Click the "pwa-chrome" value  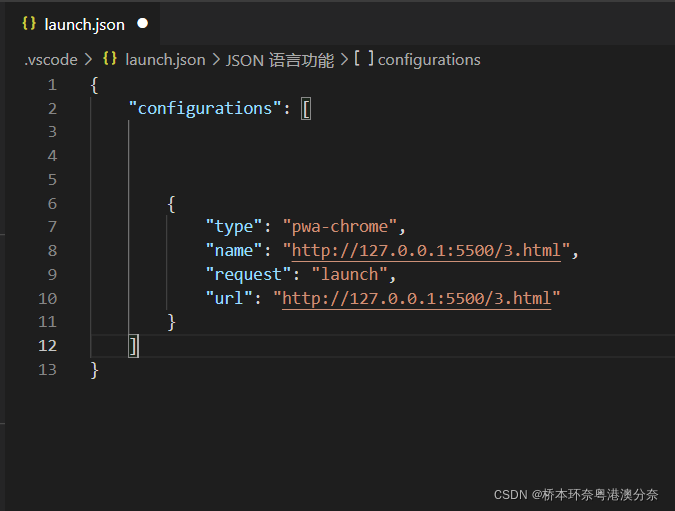pyautogui.click(x=340, y=226)
